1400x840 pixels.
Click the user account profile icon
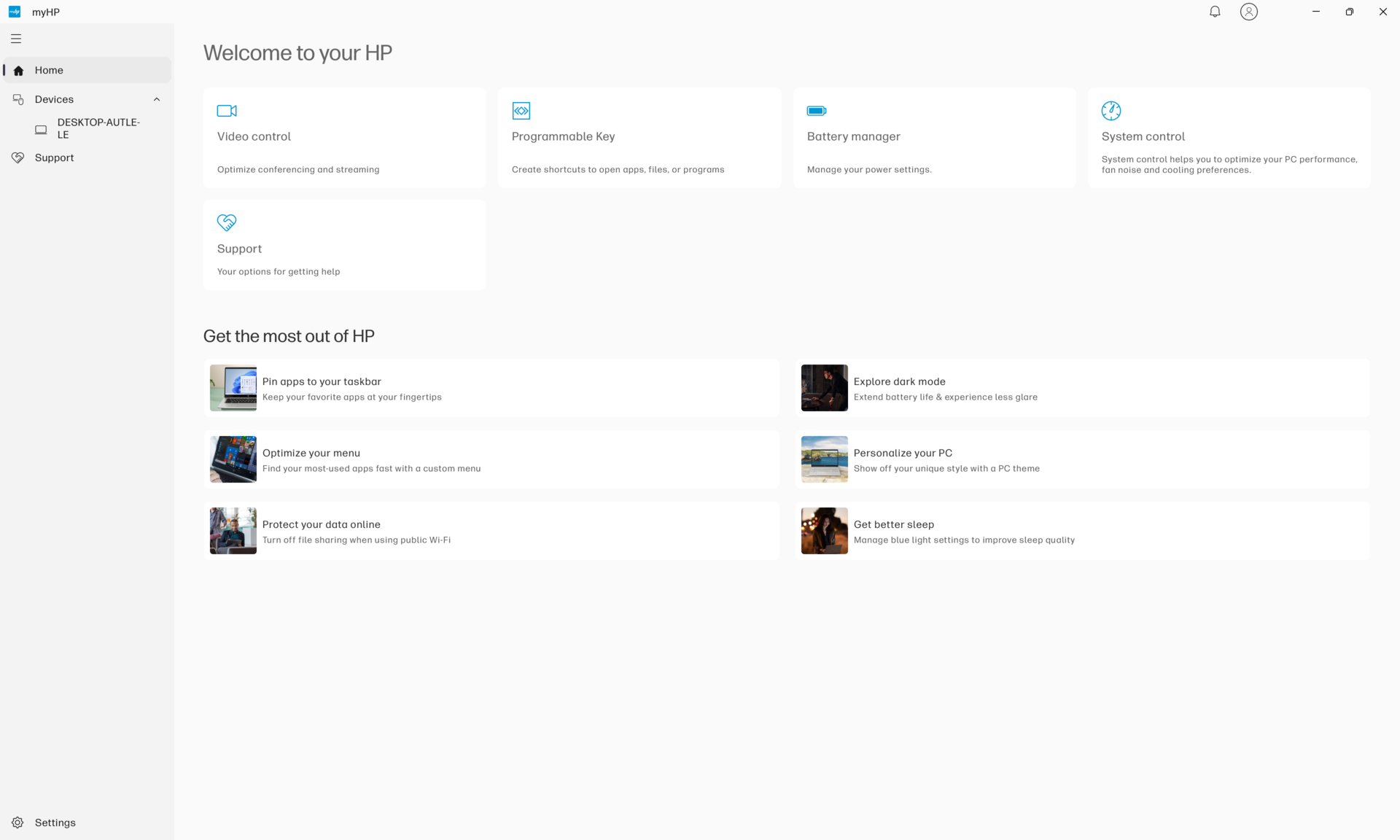pos(1248,12)
